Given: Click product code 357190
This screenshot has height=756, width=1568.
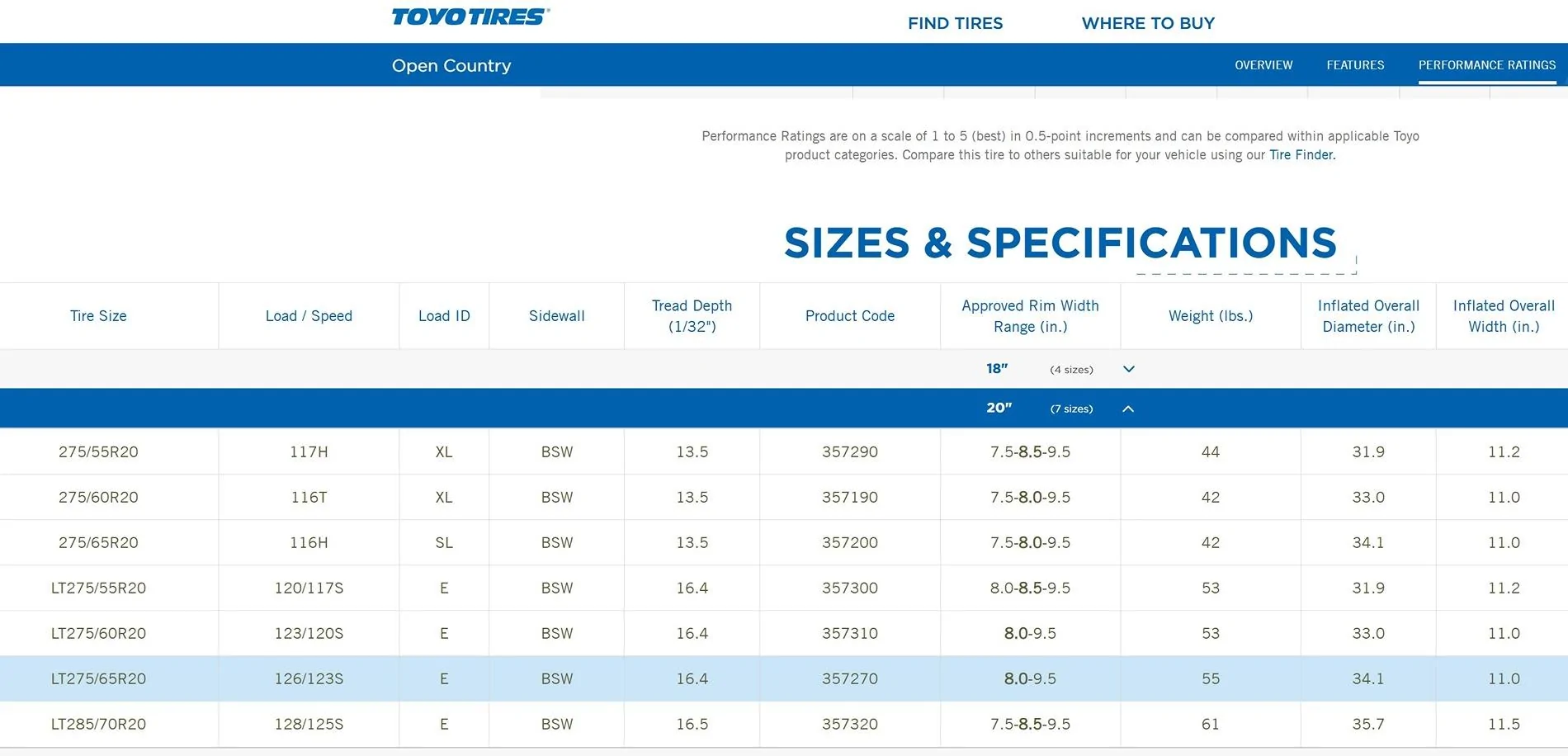Looking at the screenshot, I should coord(850,497).
